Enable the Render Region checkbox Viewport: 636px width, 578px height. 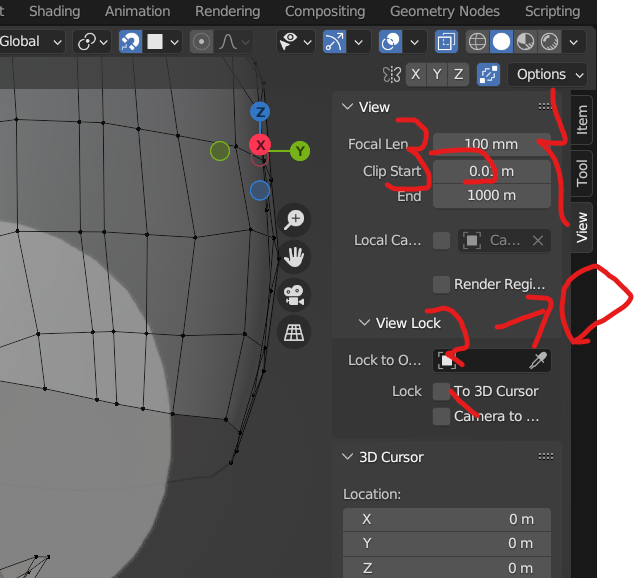point(441,284)
